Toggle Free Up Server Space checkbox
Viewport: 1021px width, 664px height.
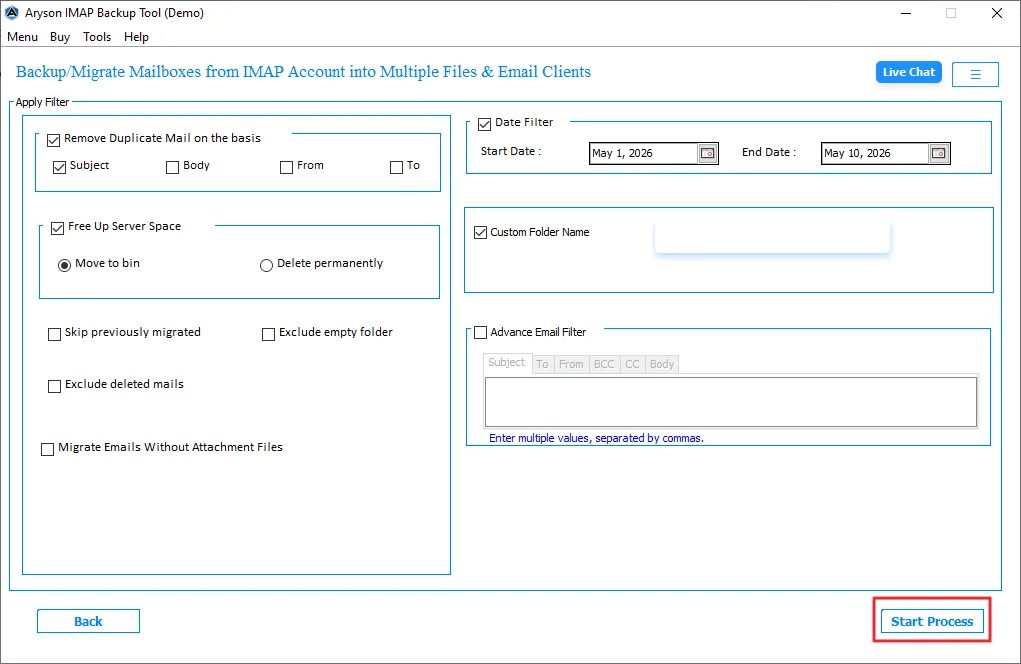click(x=57, y=228)
